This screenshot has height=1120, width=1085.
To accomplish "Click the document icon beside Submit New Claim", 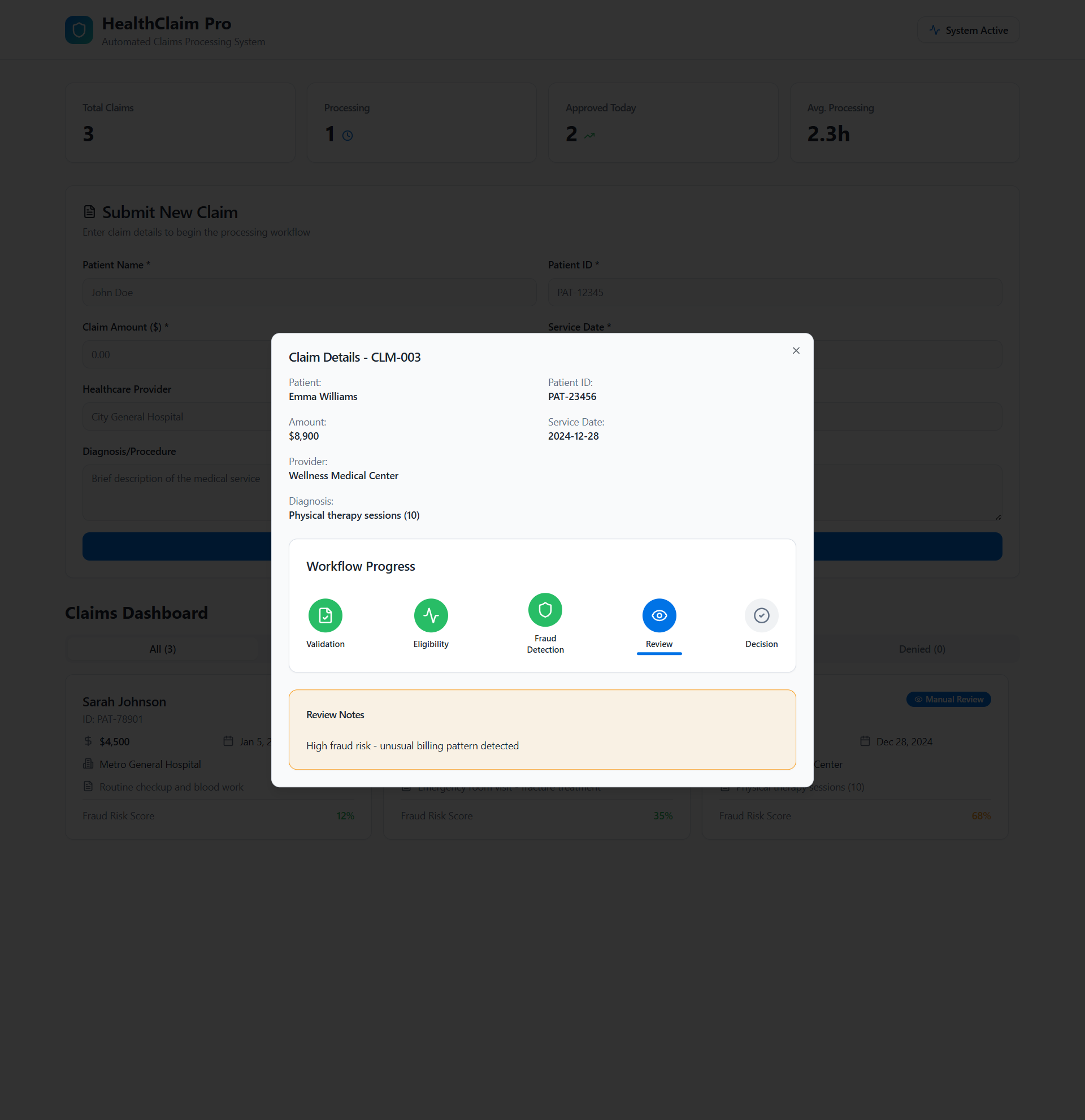I will click(x=89, y=212).
